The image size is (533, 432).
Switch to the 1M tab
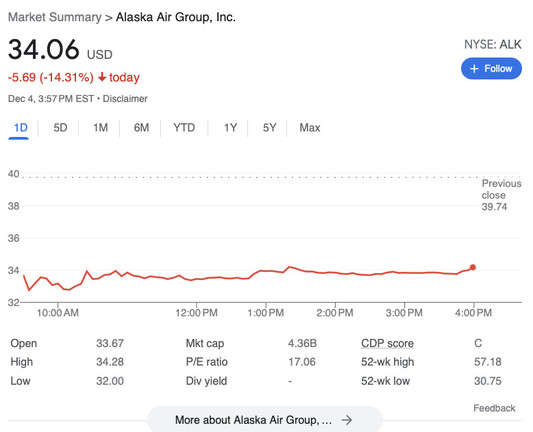[x=101, y=128]
